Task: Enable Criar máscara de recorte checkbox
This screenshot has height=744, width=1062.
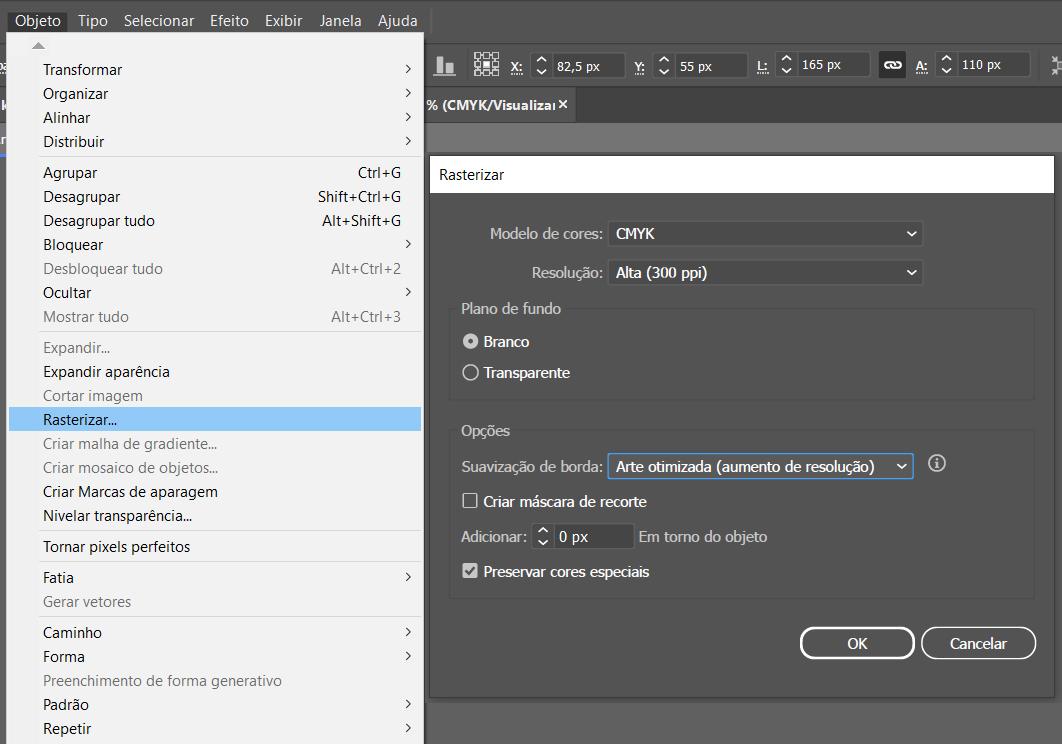Action: pyautogui.click(x=470, y=502)
